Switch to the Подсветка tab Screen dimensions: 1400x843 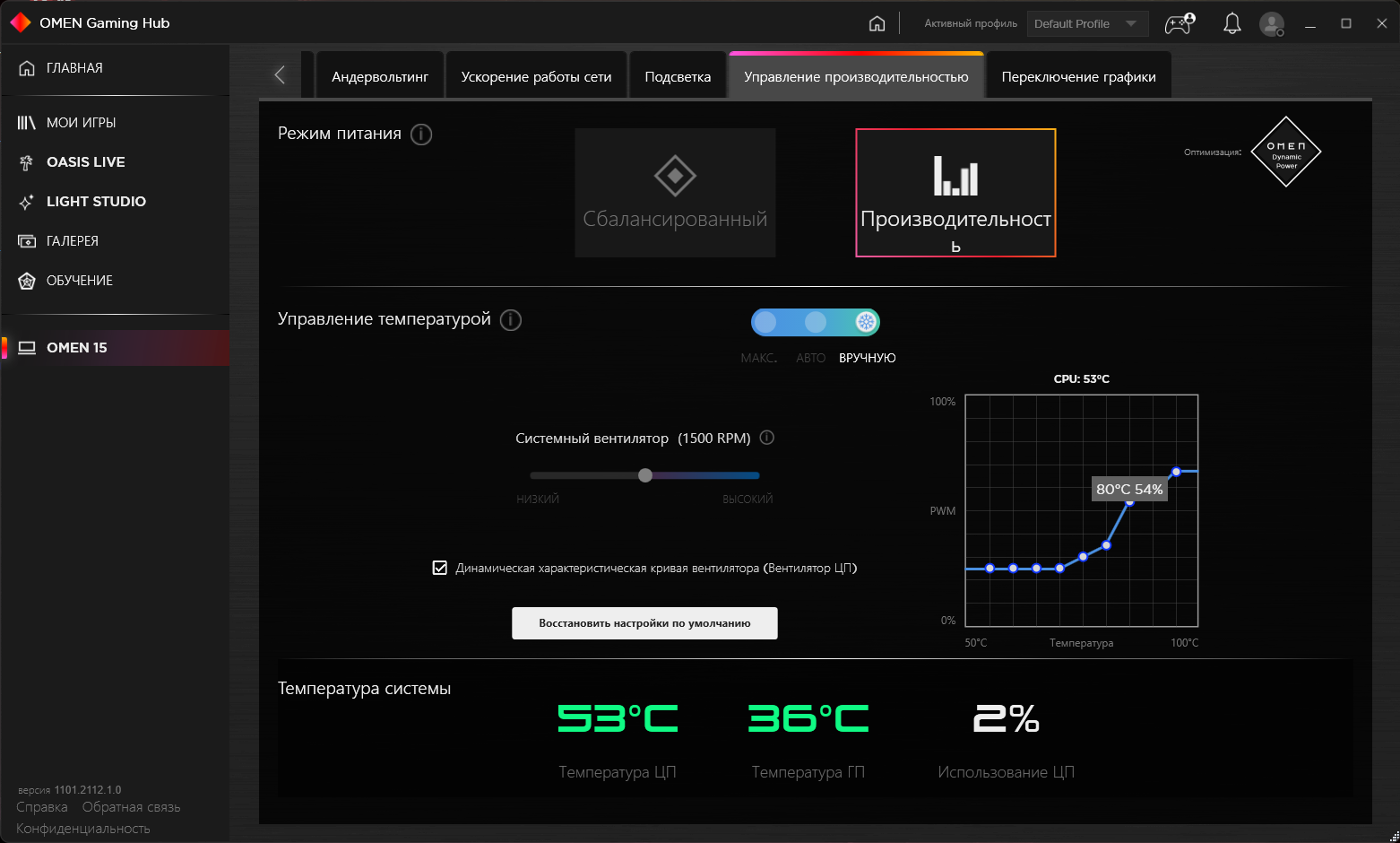(678, 76)
